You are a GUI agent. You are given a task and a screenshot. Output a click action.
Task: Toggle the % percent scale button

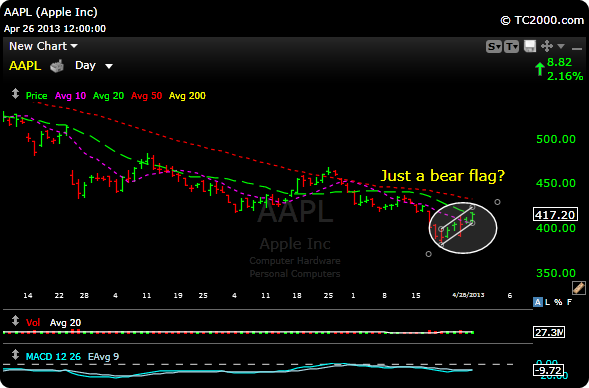pos(558,302)
